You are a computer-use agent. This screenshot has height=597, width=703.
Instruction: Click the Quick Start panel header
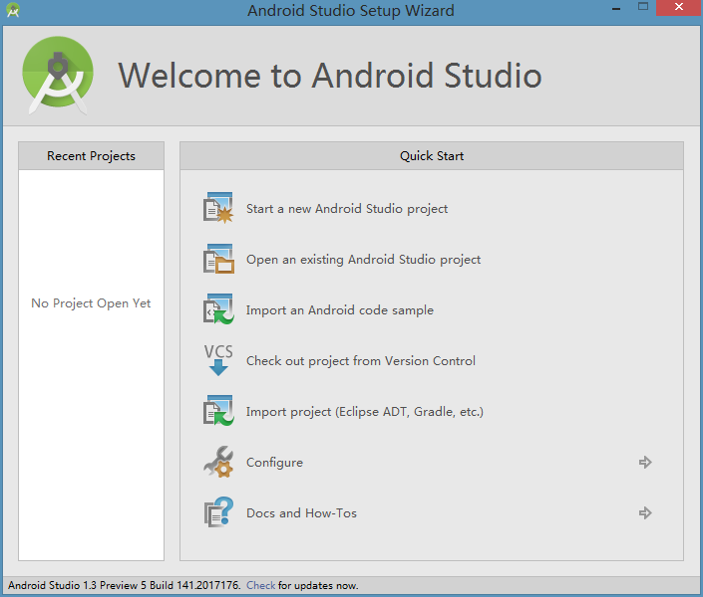tap(432, 156)
